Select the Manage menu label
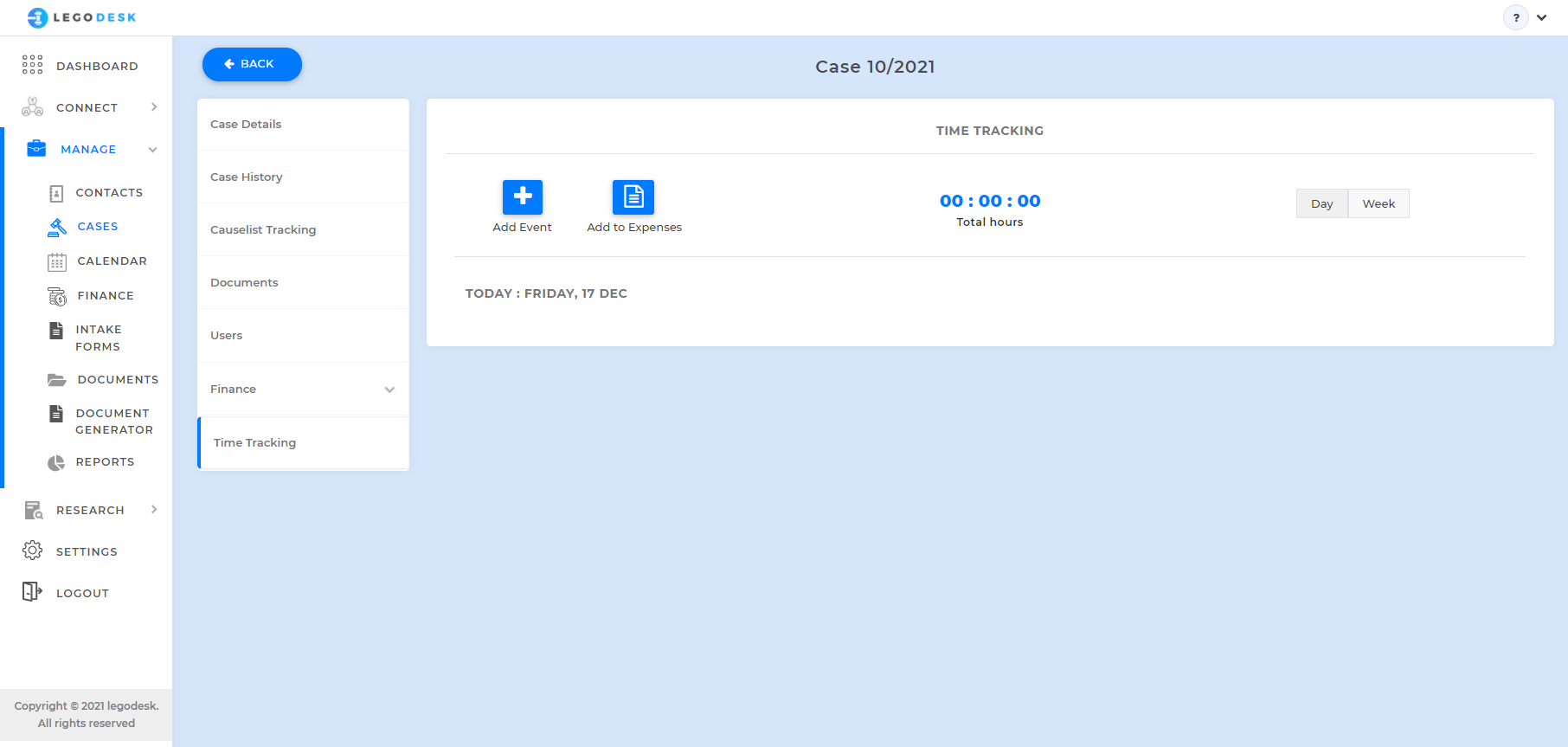 click(x=88, y=149)
